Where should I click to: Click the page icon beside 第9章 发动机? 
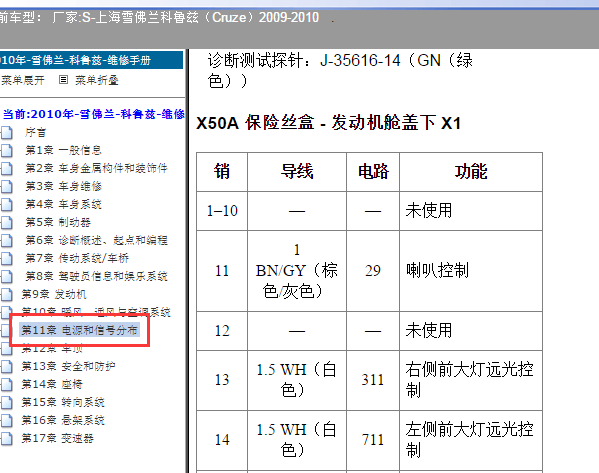(x=6, y=294)
